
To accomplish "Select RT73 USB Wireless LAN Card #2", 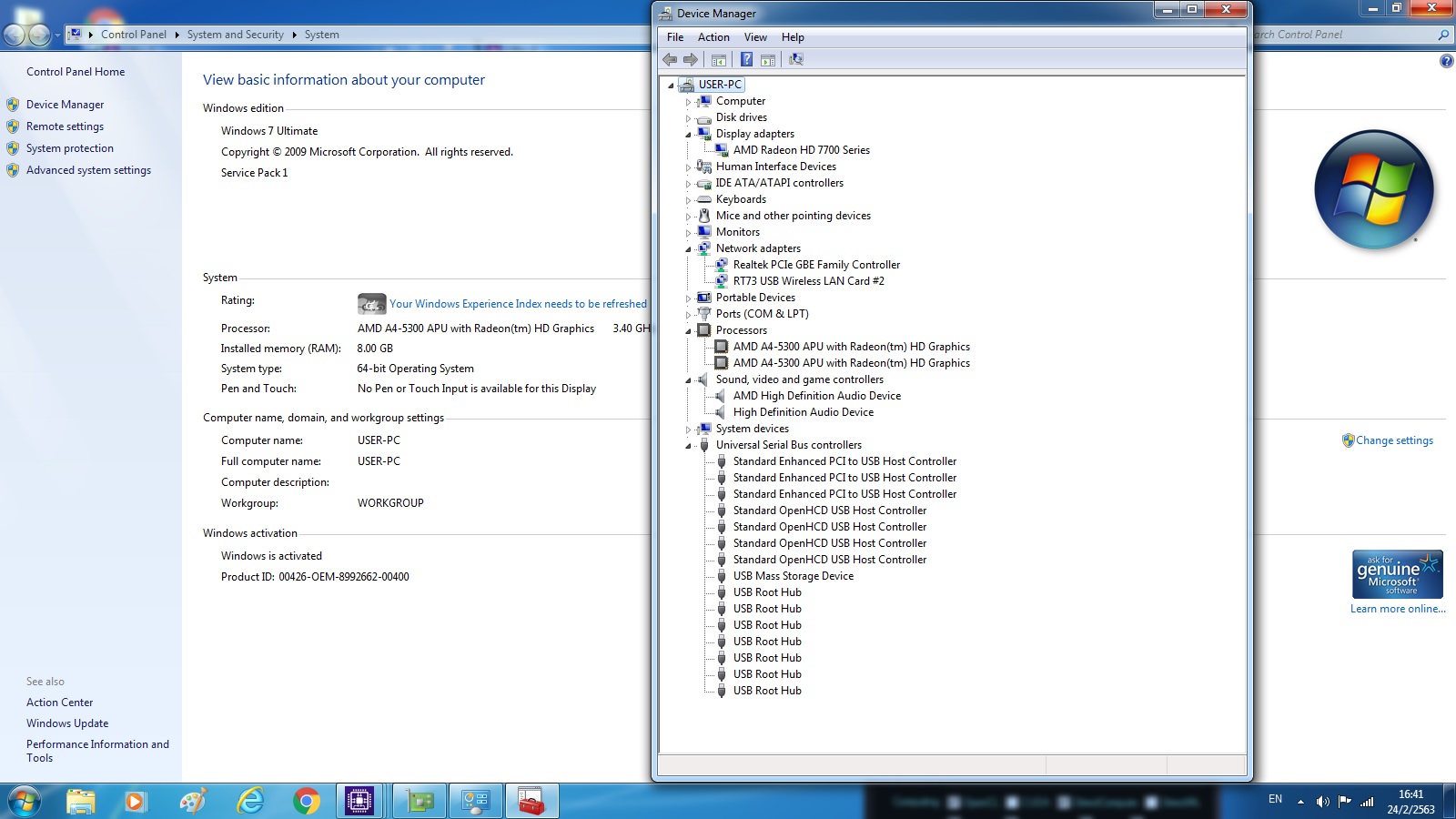I will point(808,281).
